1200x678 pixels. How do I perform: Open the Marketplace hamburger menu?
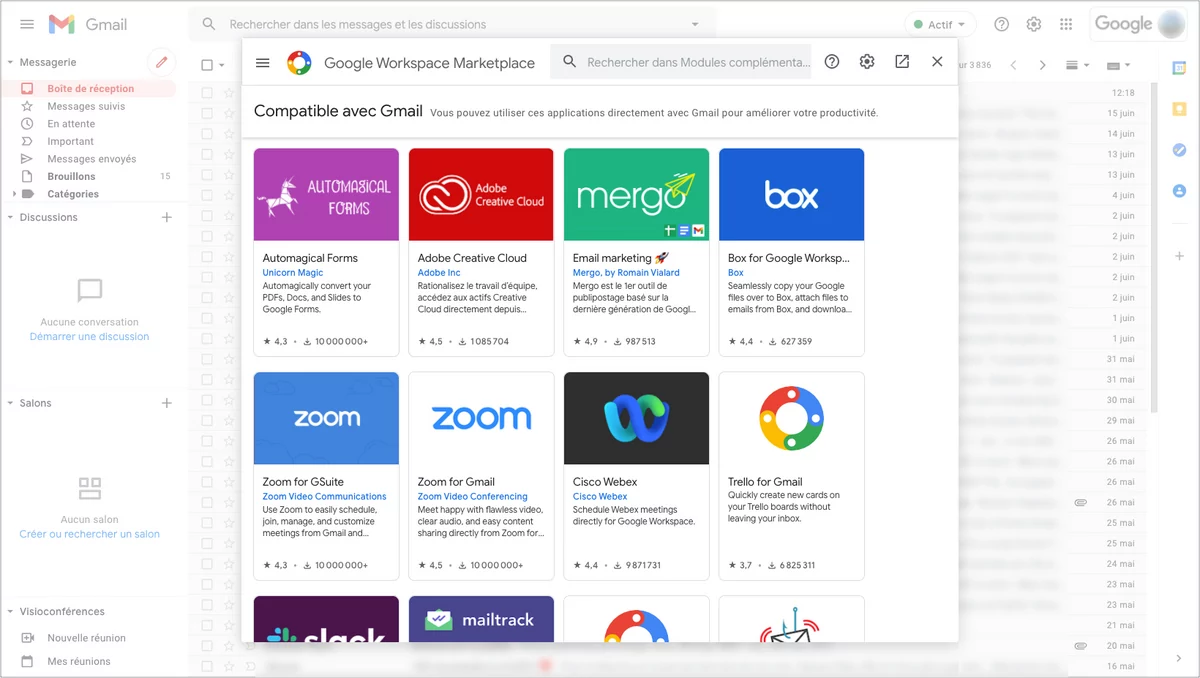263,62
